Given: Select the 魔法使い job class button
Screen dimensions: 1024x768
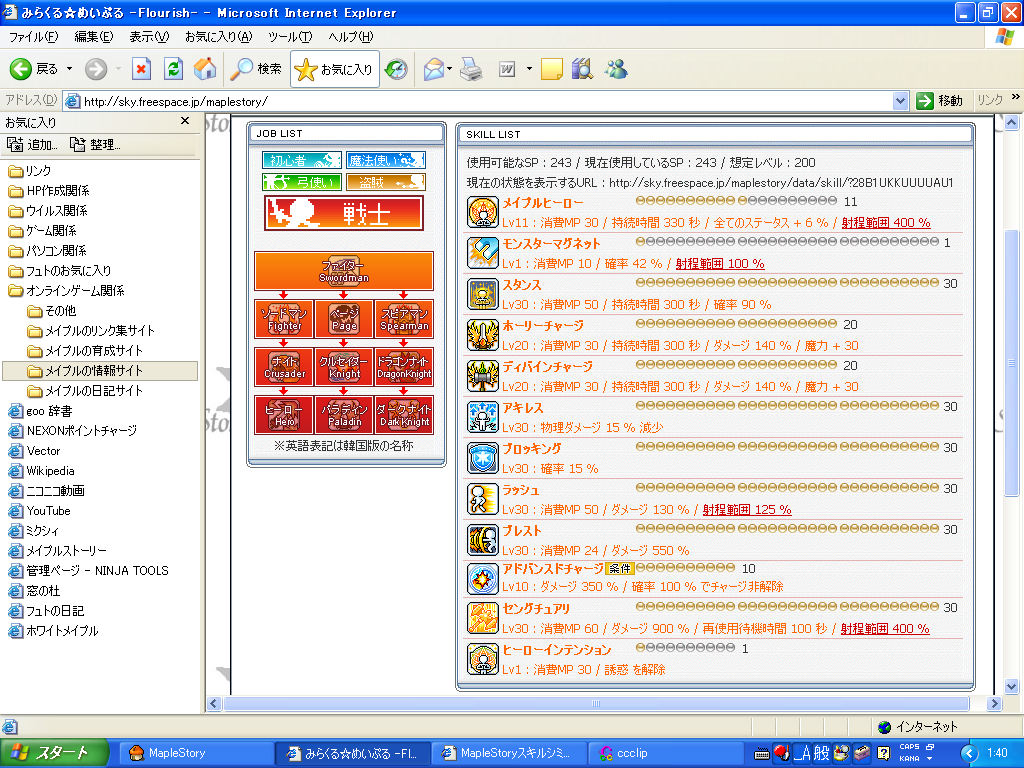Looking at the screenshot, I should tap(386, 160).
